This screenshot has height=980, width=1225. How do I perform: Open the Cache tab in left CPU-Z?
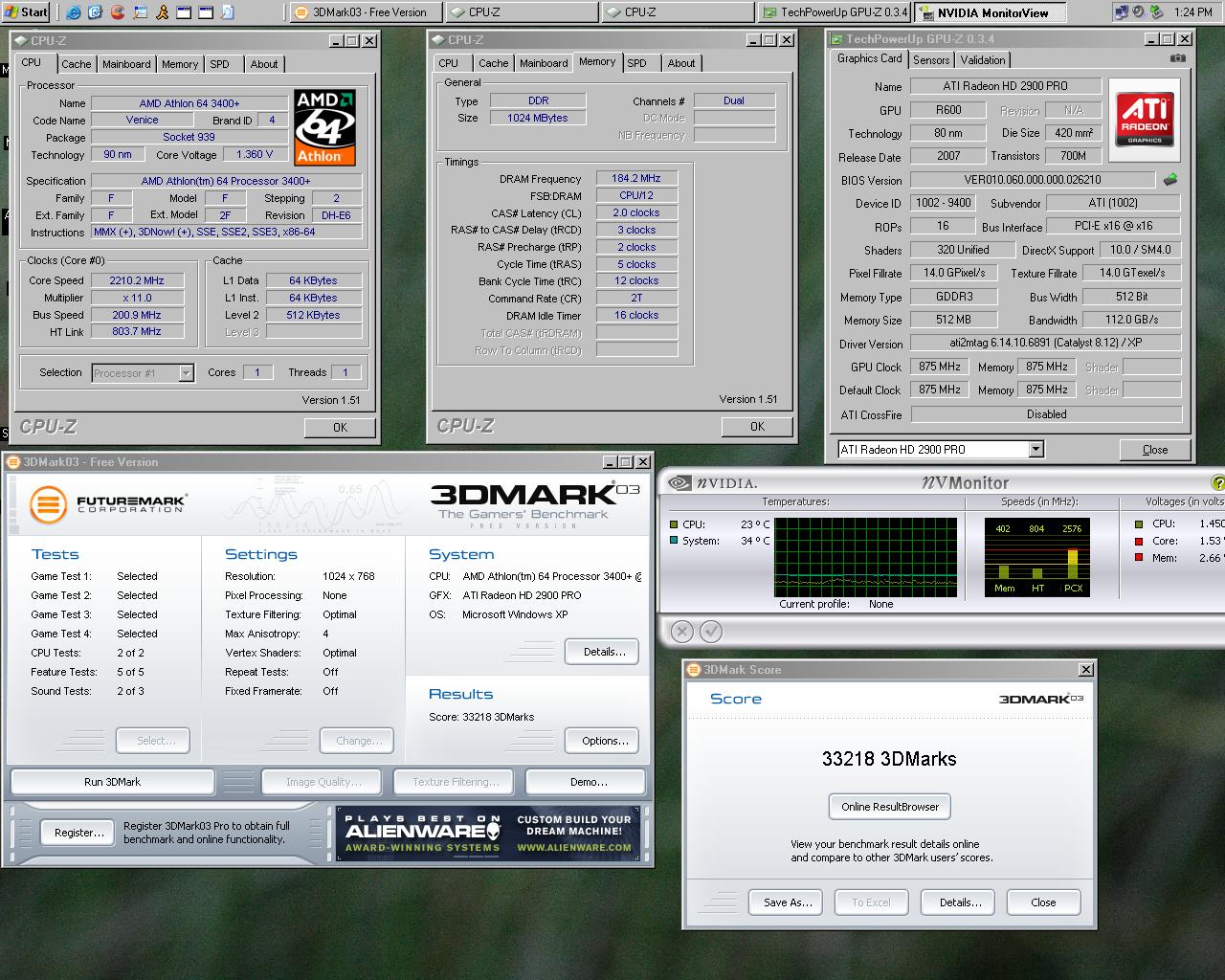(x=76, y=64)
